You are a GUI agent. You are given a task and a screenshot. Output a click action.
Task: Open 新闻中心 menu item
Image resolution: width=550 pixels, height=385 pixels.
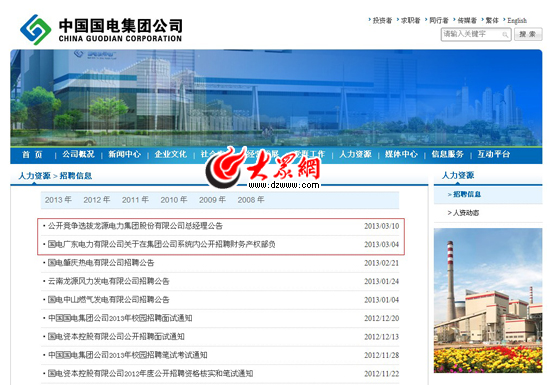pyautogui.click(x=125, y=154)
